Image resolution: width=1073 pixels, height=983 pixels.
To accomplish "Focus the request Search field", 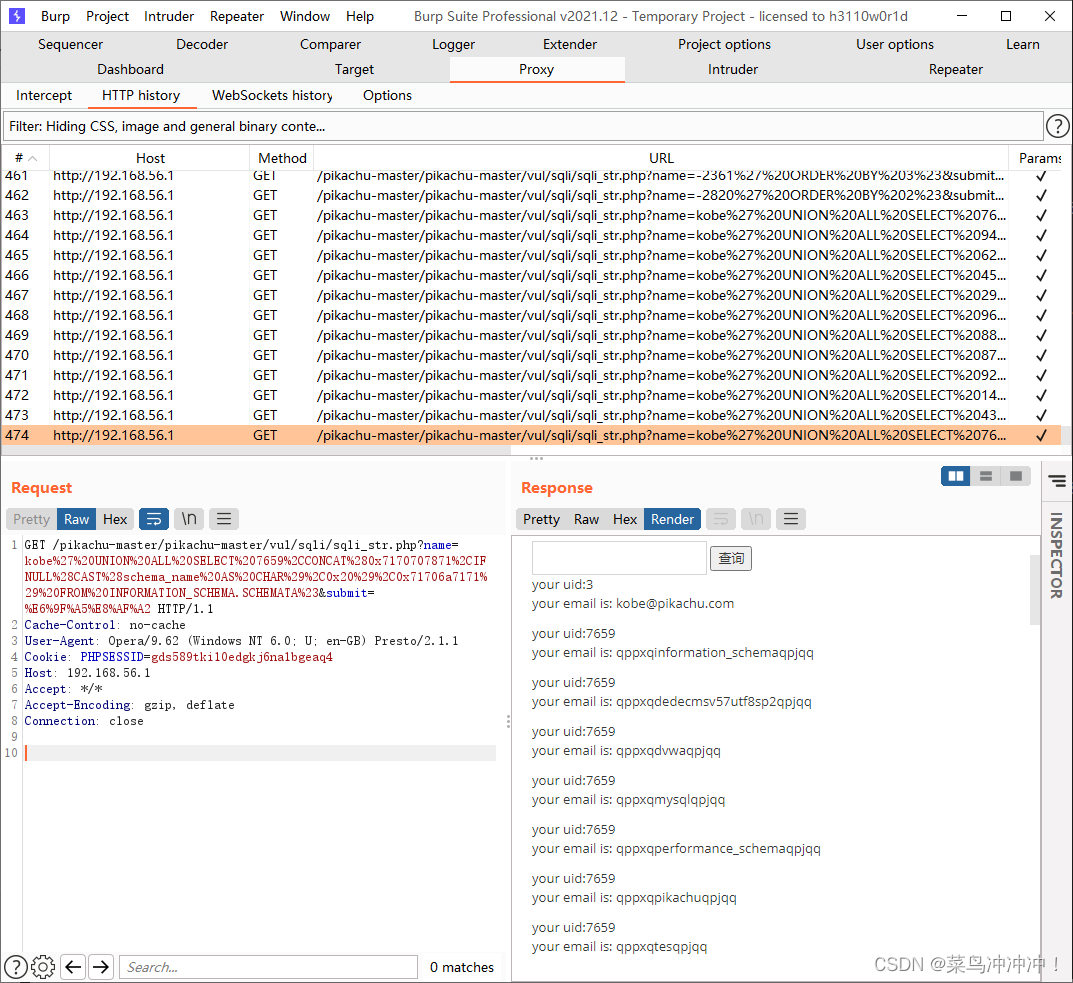I will point(269,967).
